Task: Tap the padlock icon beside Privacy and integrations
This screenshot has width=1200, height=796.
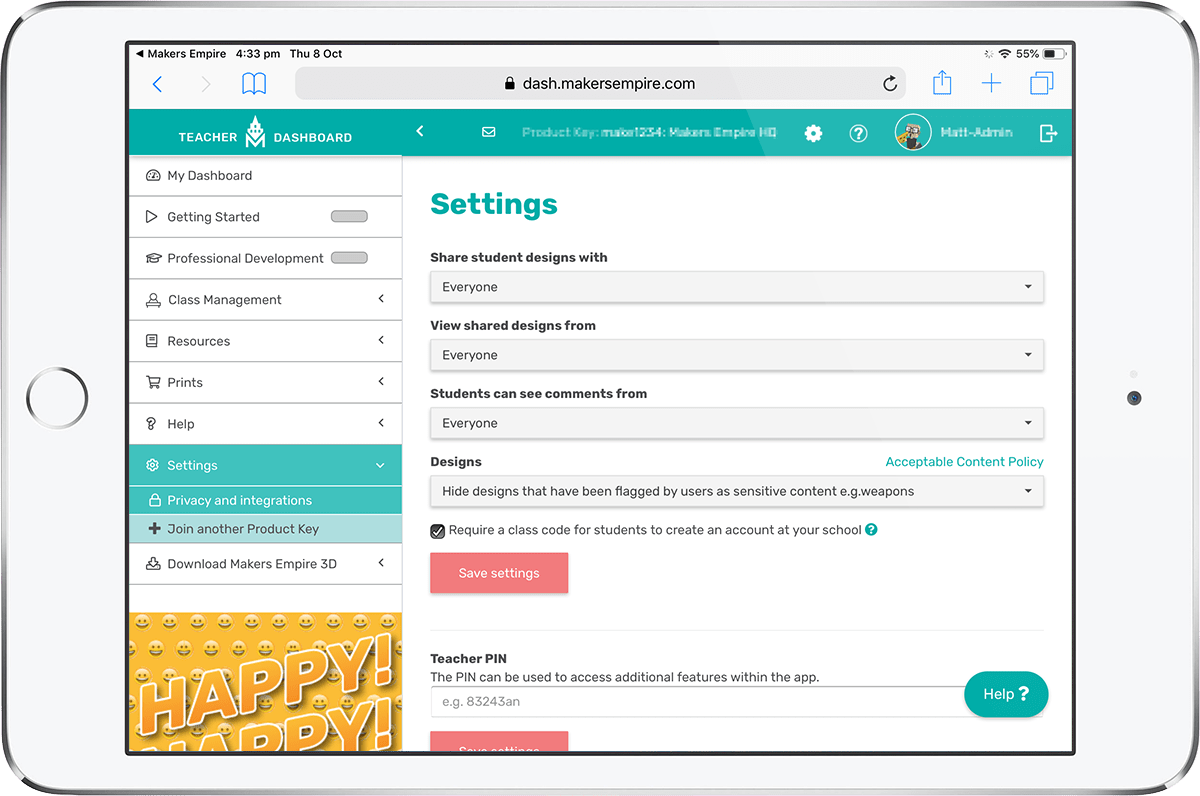Action: pos(155,500)
